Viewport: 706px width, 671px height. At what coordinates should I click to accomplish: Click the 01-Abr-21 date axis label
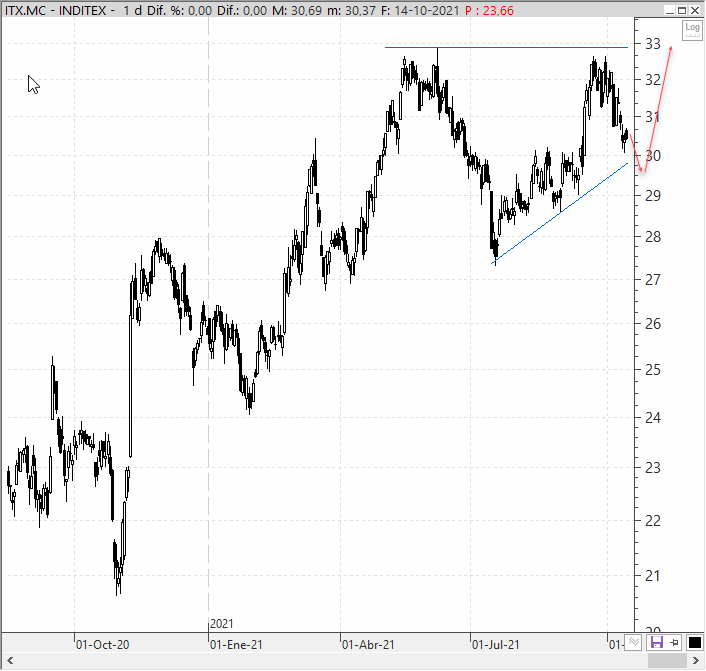pos(368,645)
